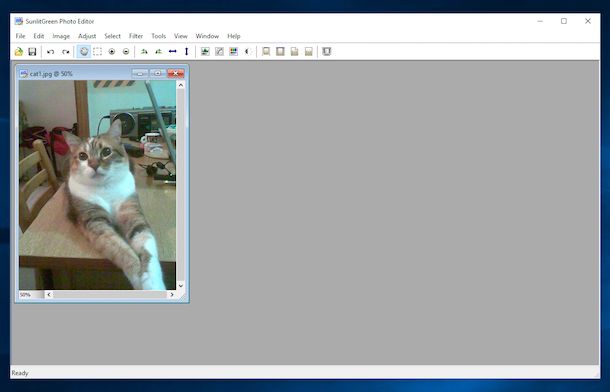
Task: Click the cat1.jpg document window icon
Action: (x=24, y=74)
